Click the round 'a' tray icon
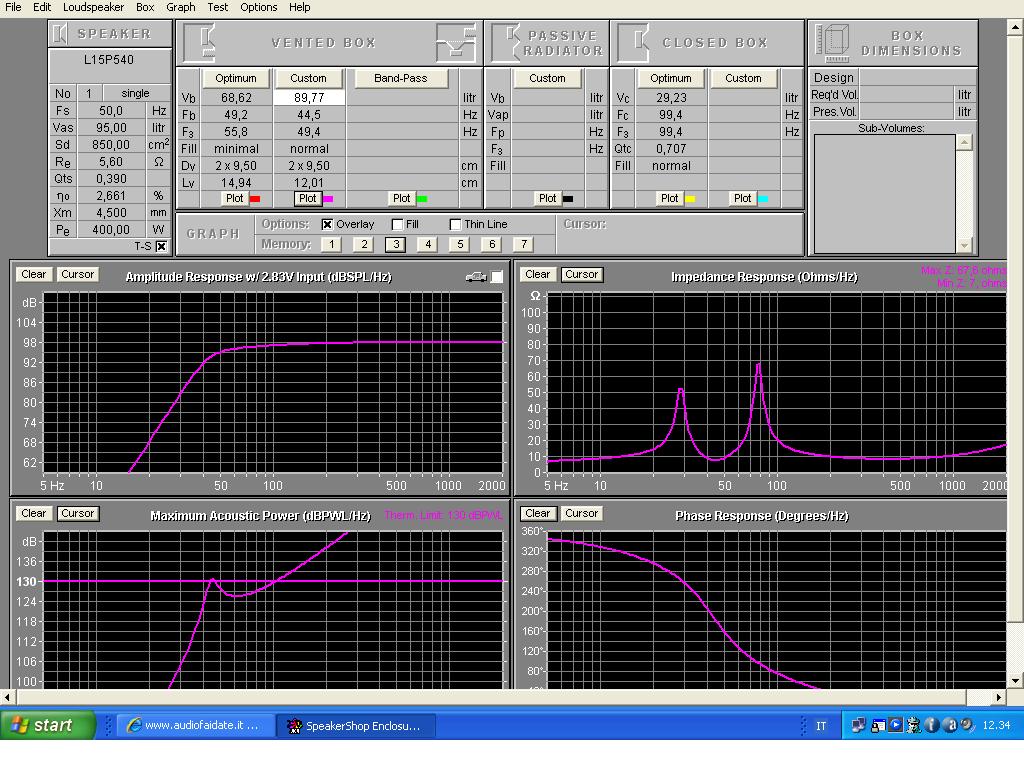Screen dimensions: 1024x768 tap(951, 725)
